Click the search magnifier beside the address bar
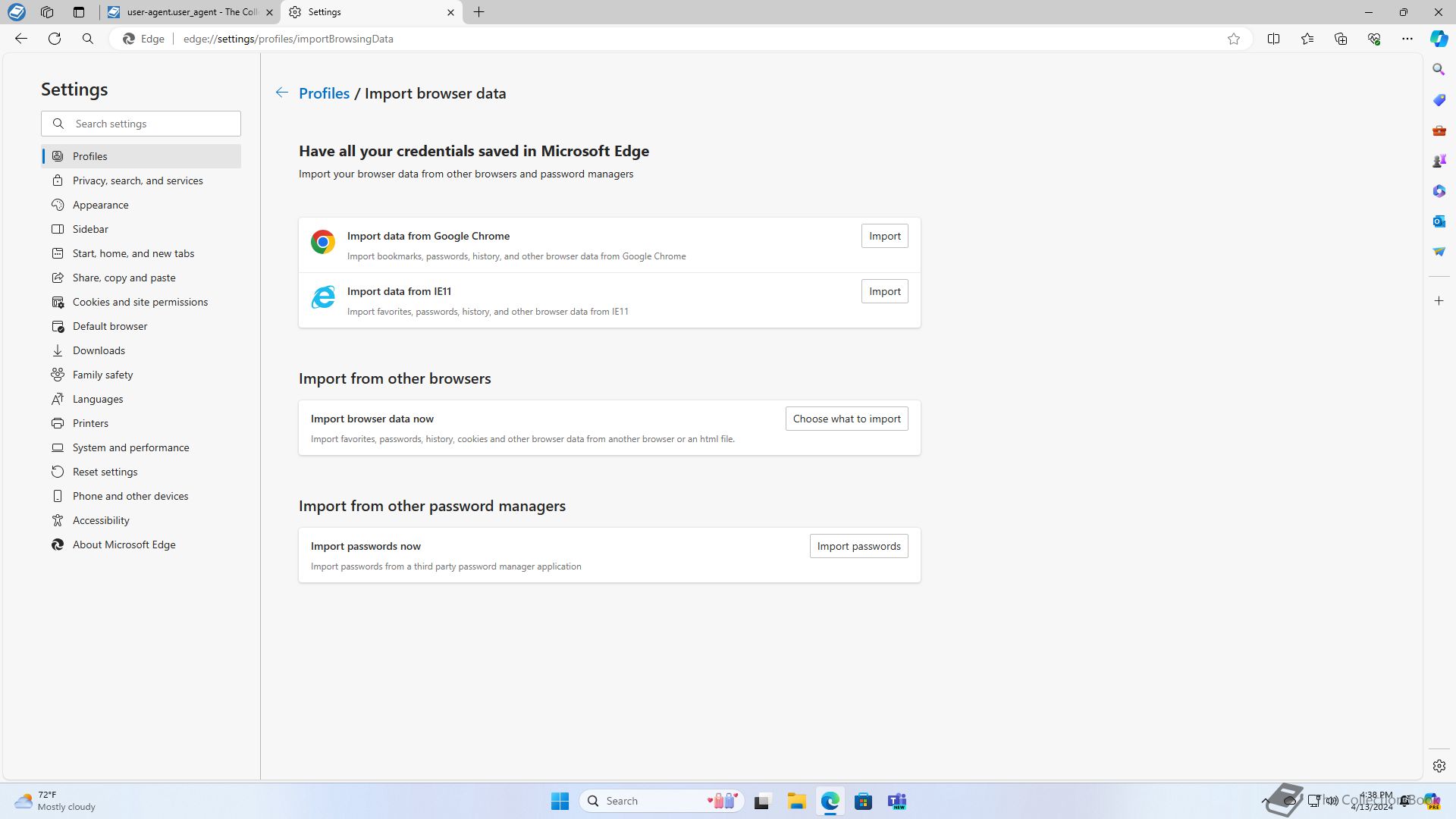 [x=88, y=39]
